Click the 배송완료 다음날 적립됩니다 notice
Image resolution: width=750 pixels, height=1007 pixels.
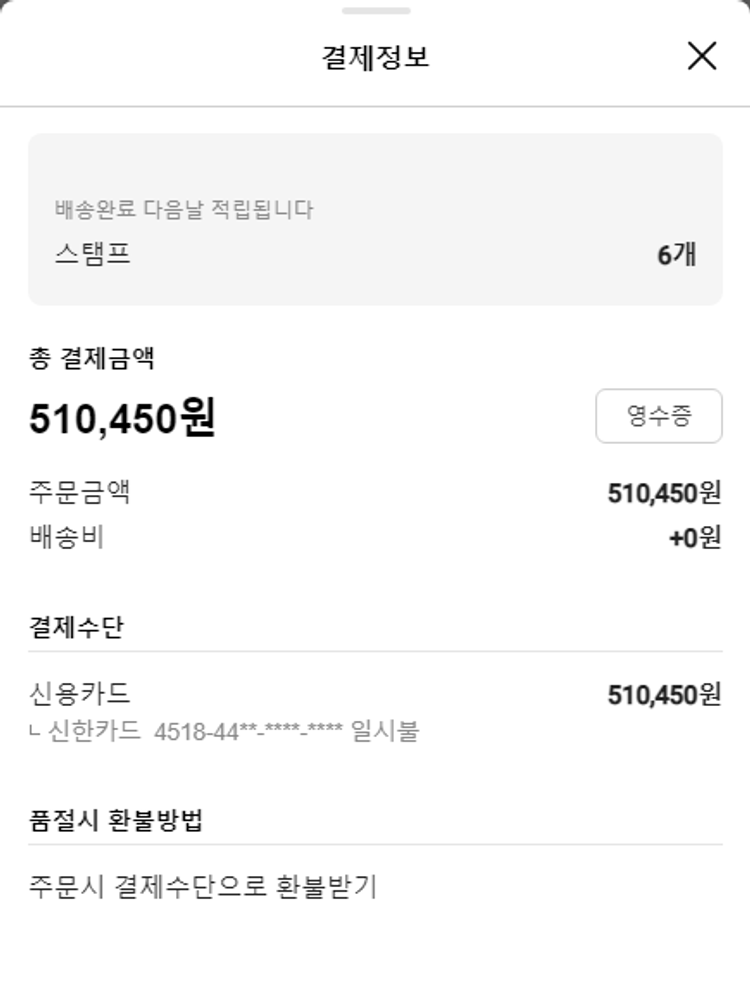point(184,210)
